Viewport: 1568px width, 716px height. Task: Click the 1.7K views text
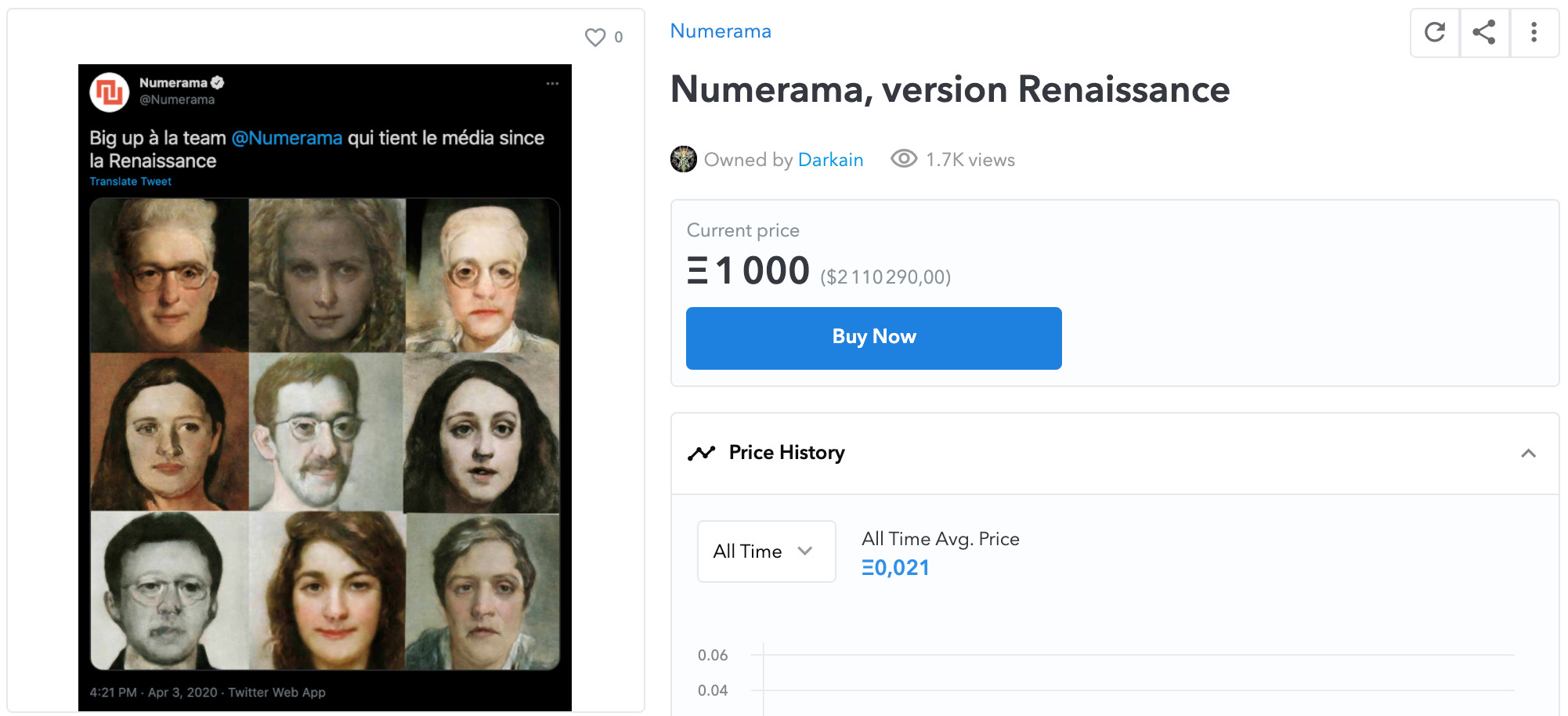(970, 160)
